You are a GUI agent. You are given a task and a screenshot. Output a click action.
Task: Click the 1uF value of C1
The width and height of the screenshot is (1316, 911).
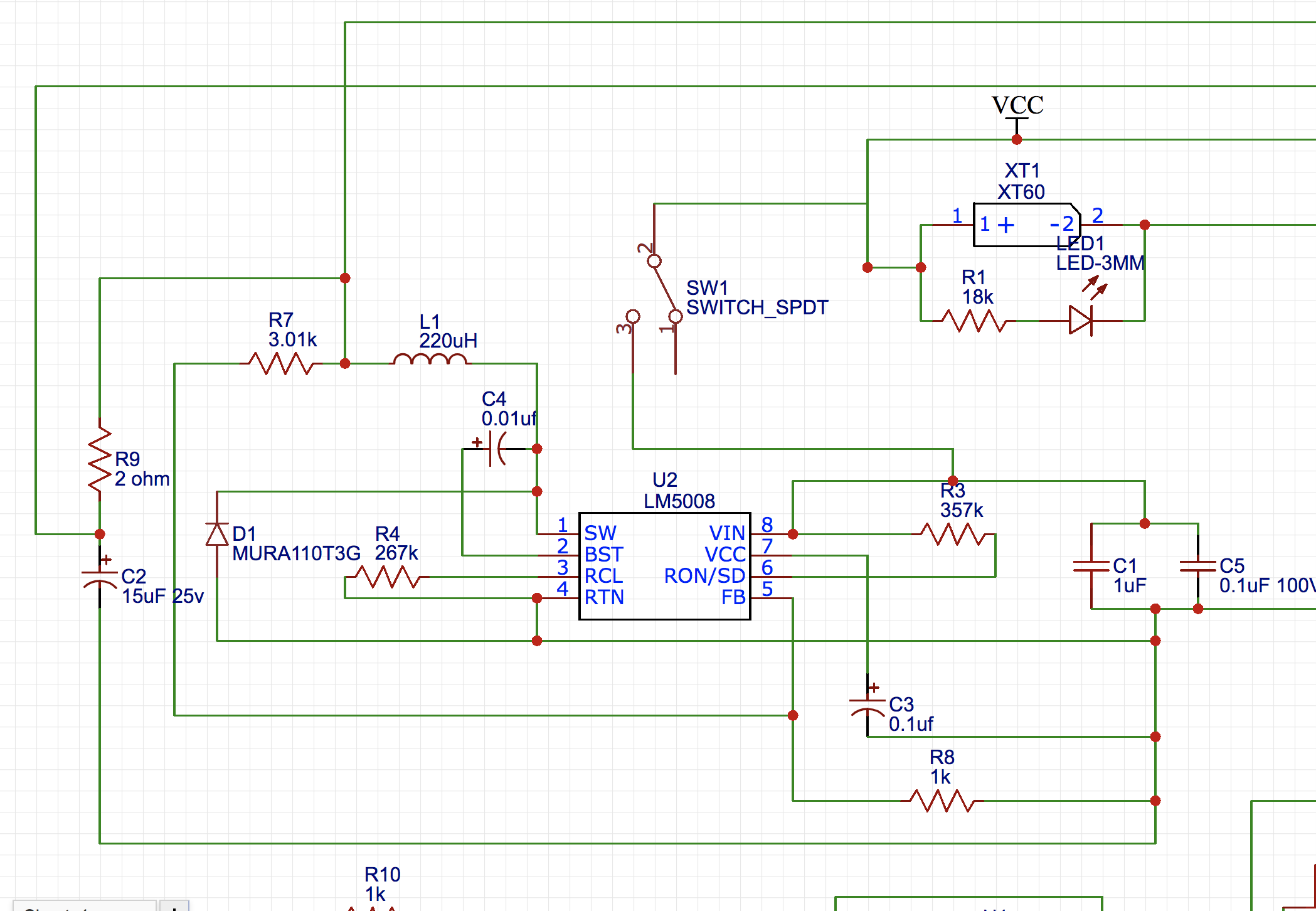click(1130, 586)
